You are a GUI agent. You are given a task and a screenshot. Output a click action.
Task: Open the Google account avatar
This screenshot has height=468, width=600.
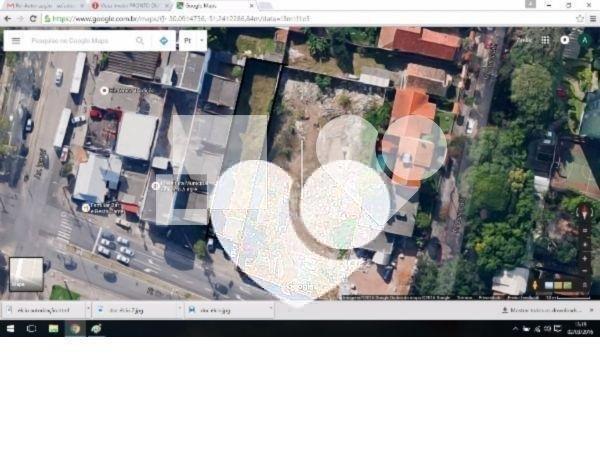(x=584, y=40)
